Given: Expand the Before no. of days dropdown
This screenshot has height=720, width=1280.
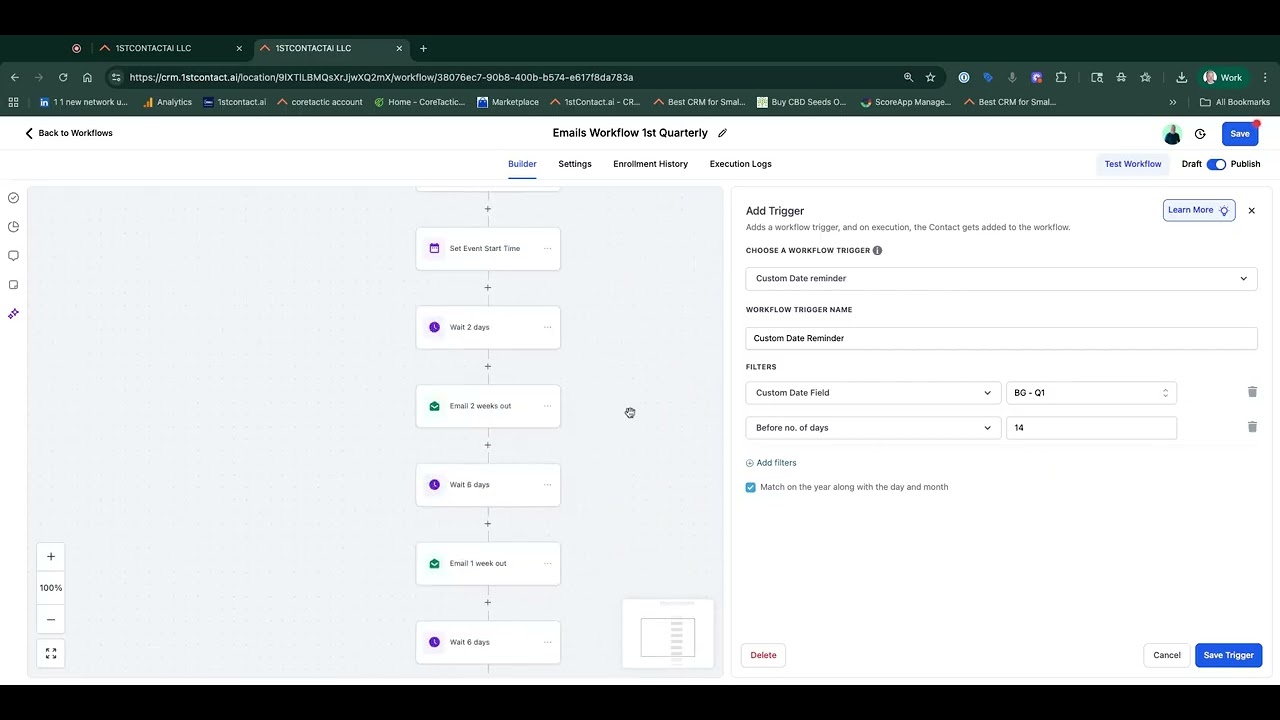Looking at the screenshot, I should pos(872,428).
